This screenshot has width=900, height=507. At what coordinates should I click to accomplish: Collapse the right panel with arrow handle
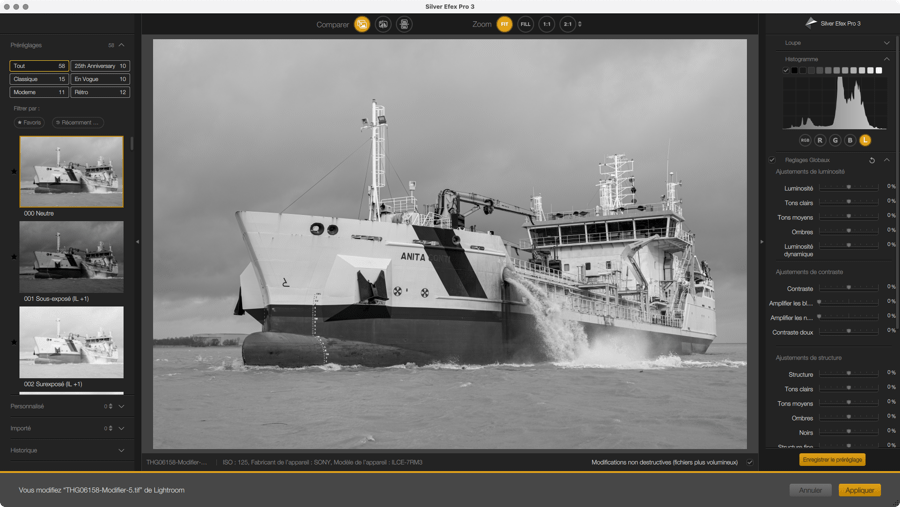pyautogui.click(x=762, y=242)
